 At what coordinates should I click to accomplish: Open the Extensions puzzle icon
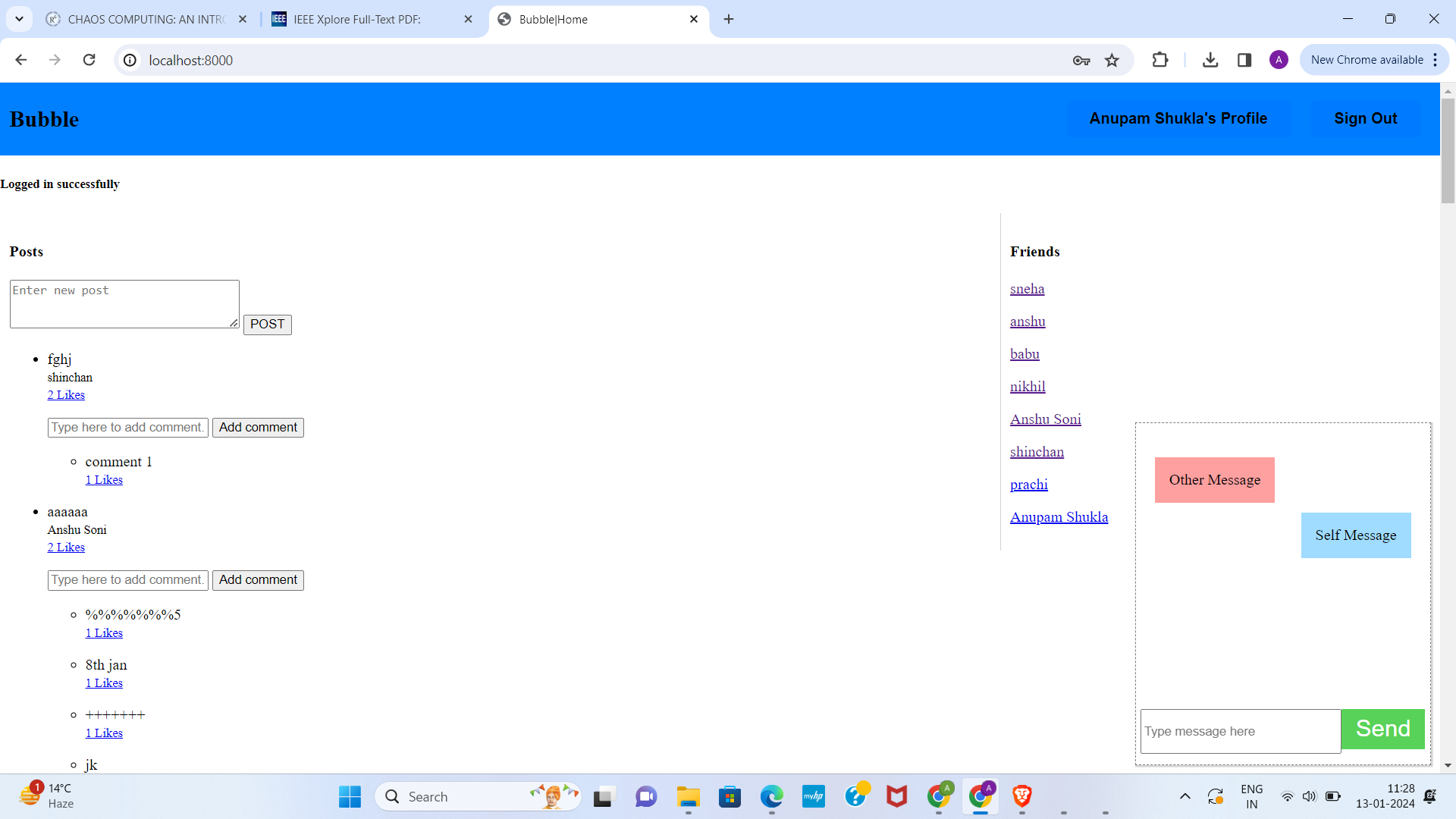(x=1160, y=60)
